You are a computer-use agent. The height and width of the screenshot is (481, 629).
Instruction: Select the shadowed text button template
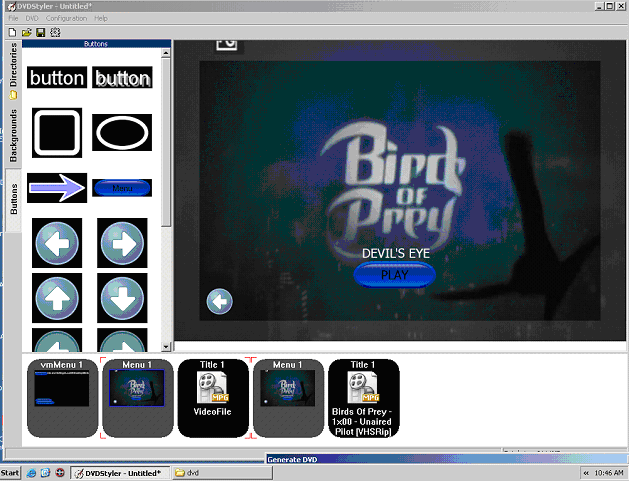(122, 77)
